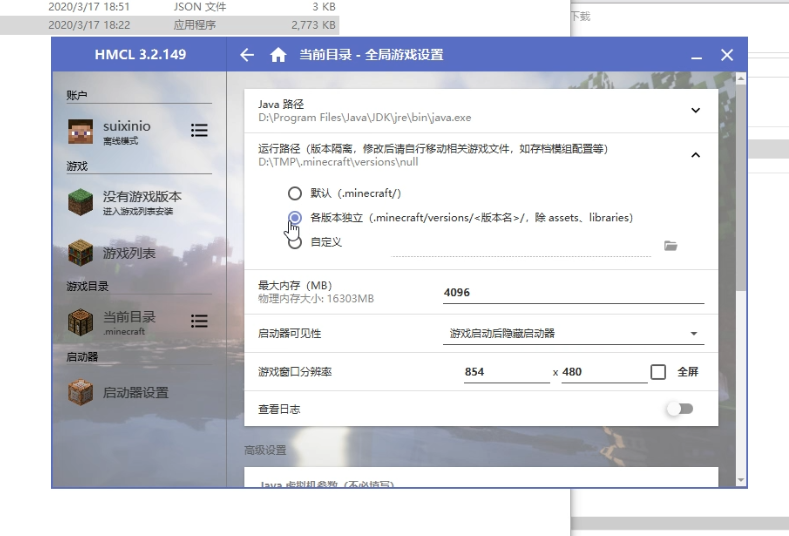Edit the window width field 854

pos(507,372)
